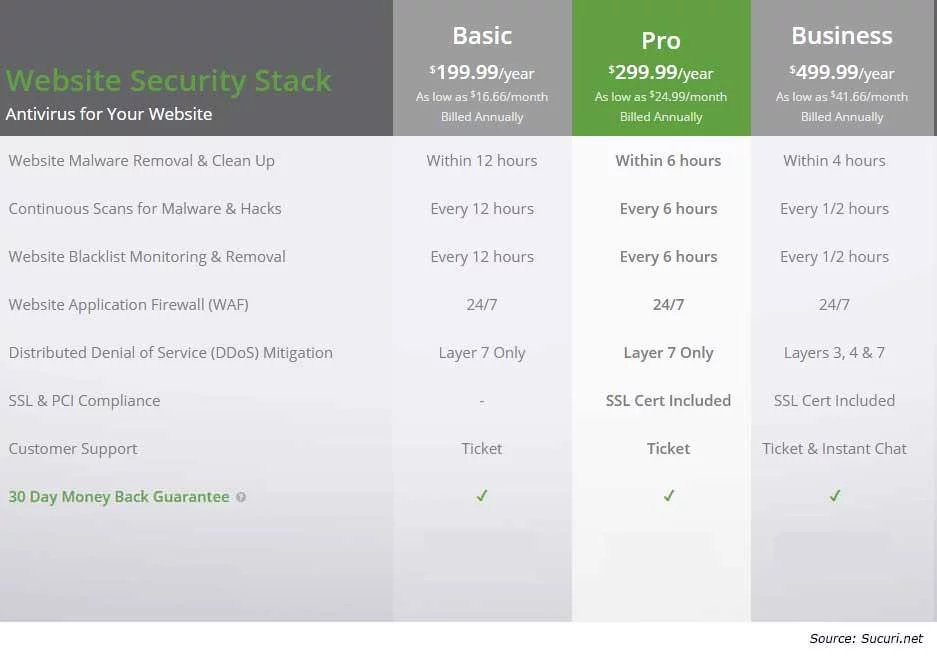Click the 30 Day Money Back Guarantee link
The image size is (937, 658).
click(119, 497)
